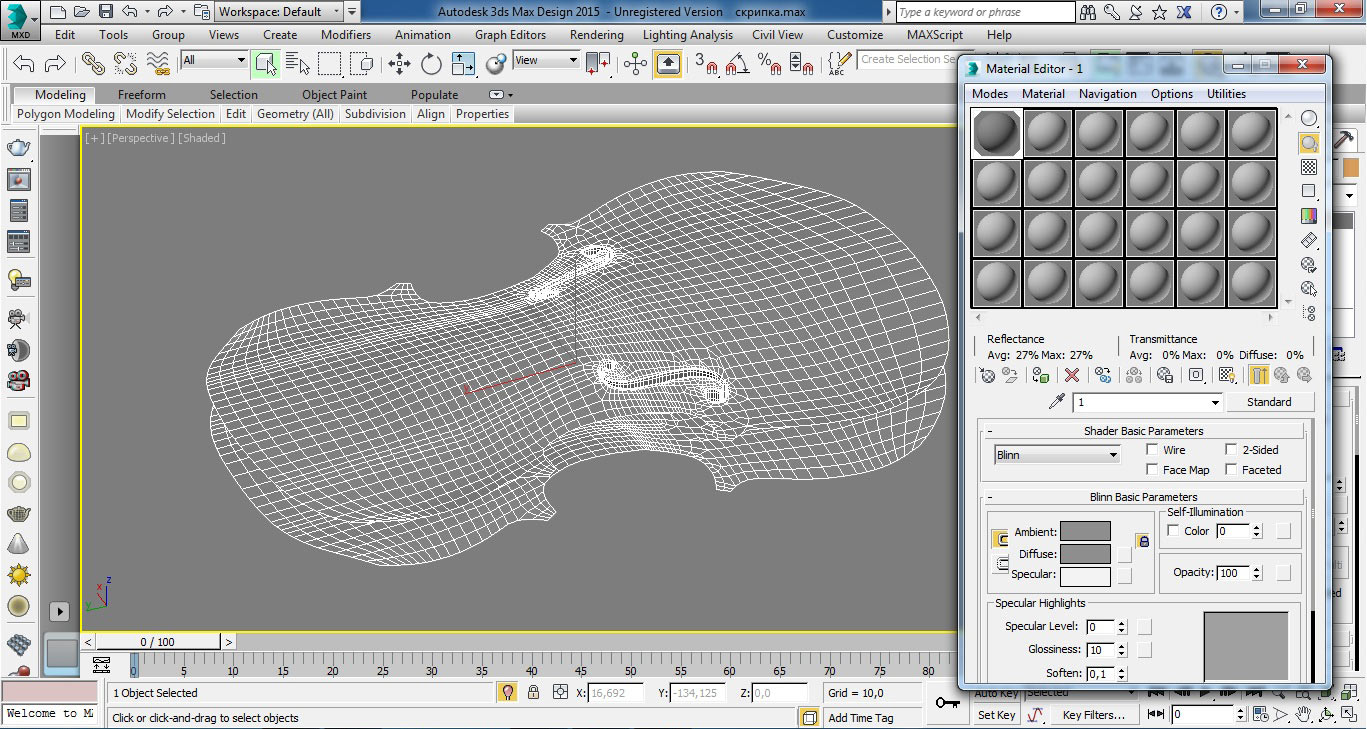The image size is (1367, 729).
Task: Check the Self-Illumination Color checkbox
Action: (x=1174, y=531)
